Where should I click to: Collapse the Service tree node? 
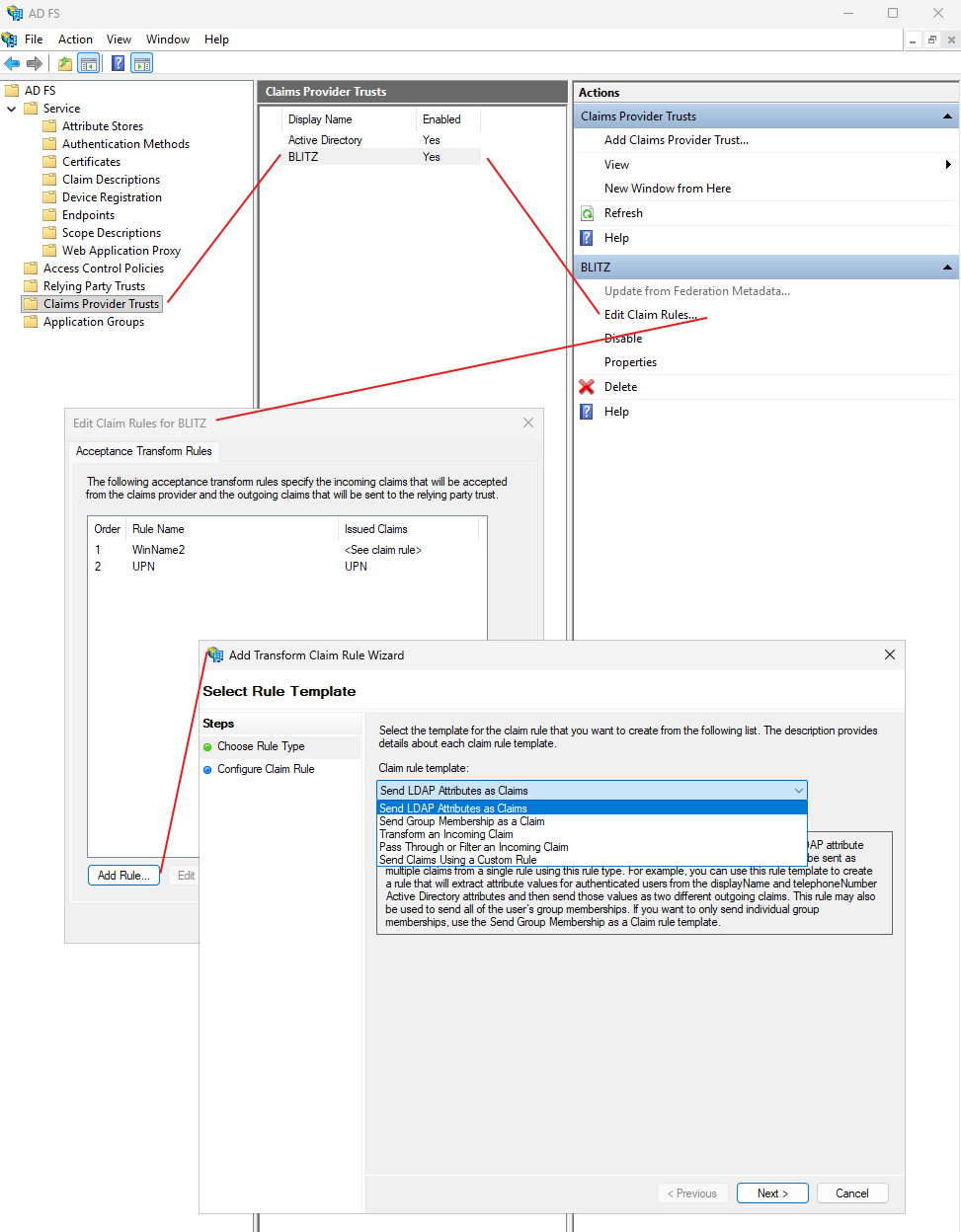click(11, 109)
